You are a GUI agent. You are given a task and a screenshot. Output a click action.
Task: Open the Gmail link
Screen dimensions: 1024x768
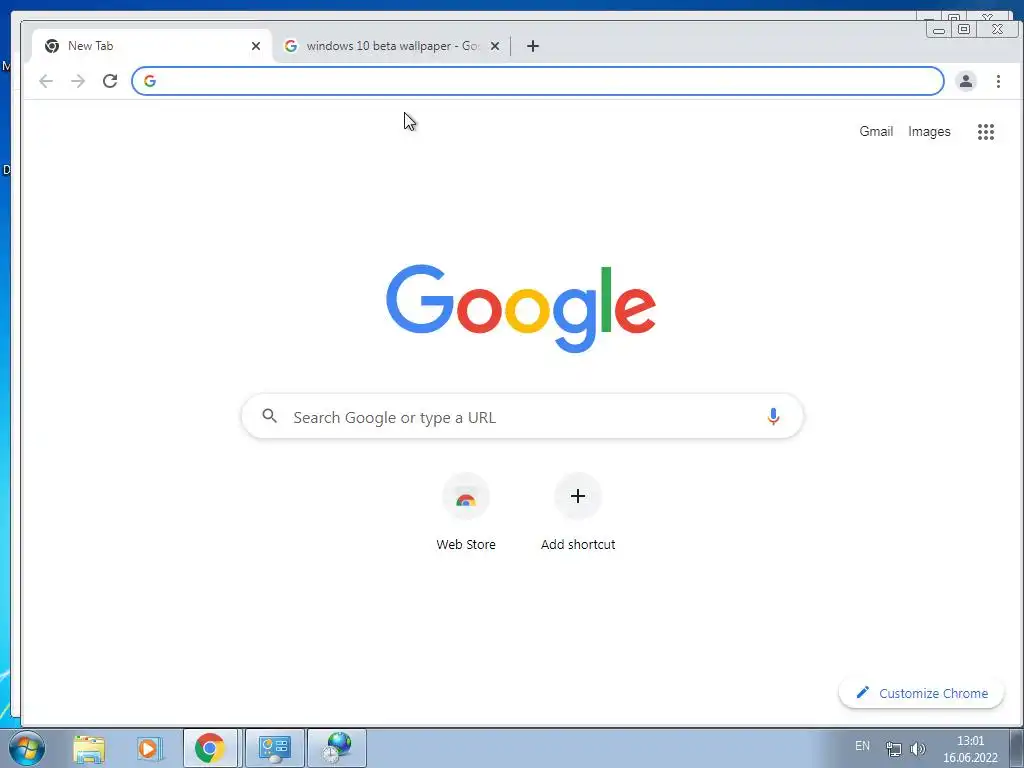coord(876,131)
